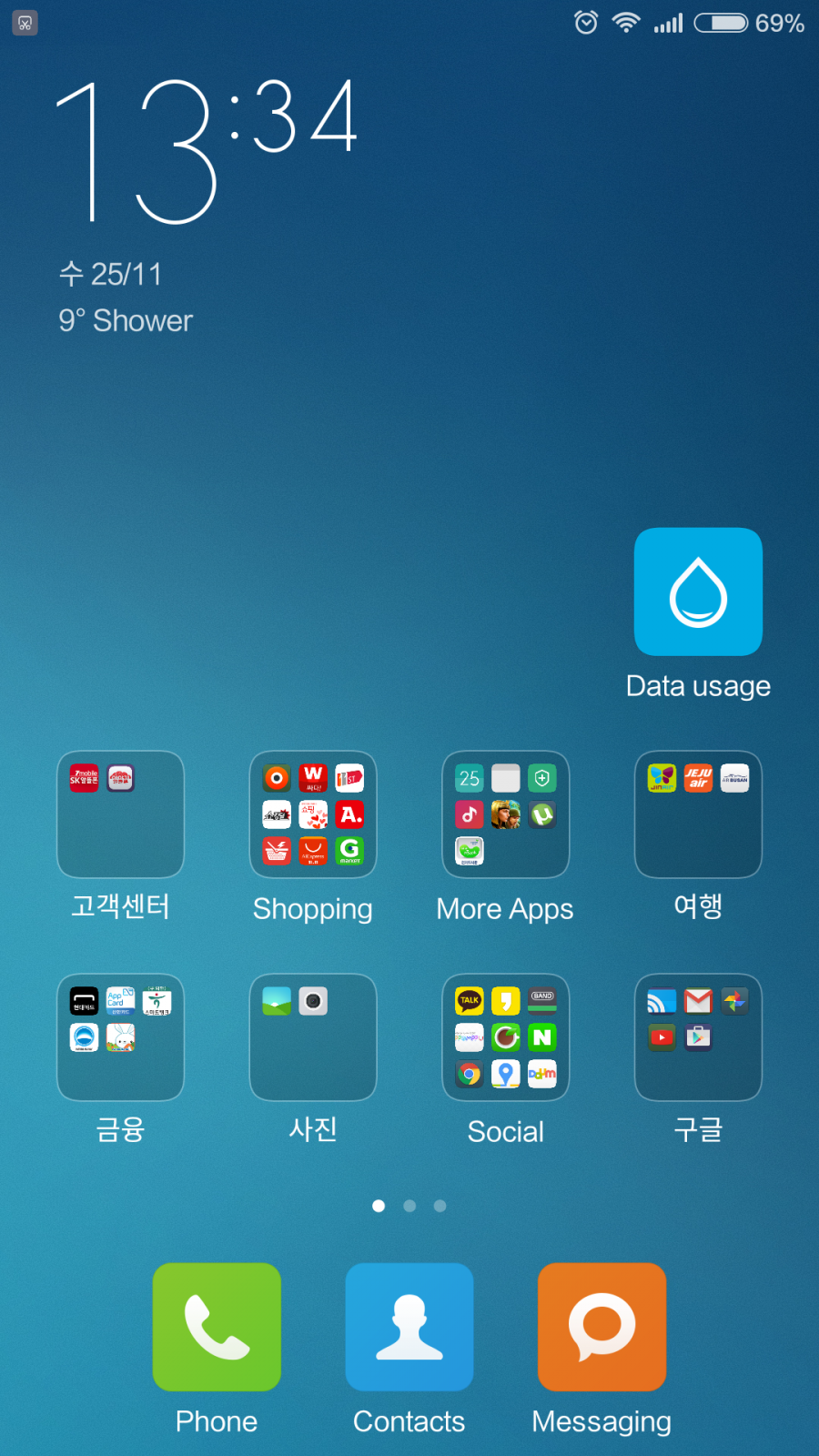Tap the date 수 25/11
Screen dimensions: 819x1456
pyautogui.click(x=110, y=274)
